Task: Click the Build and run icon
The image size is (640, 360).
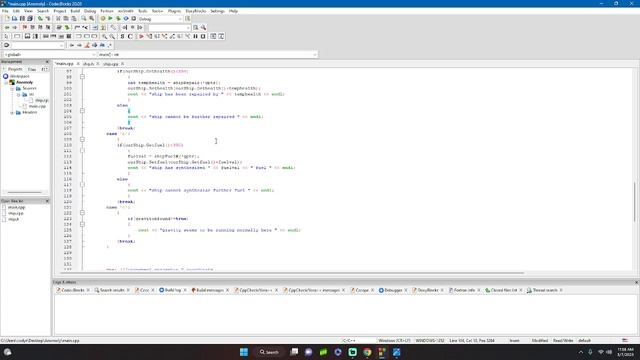Action: point(118,19)
